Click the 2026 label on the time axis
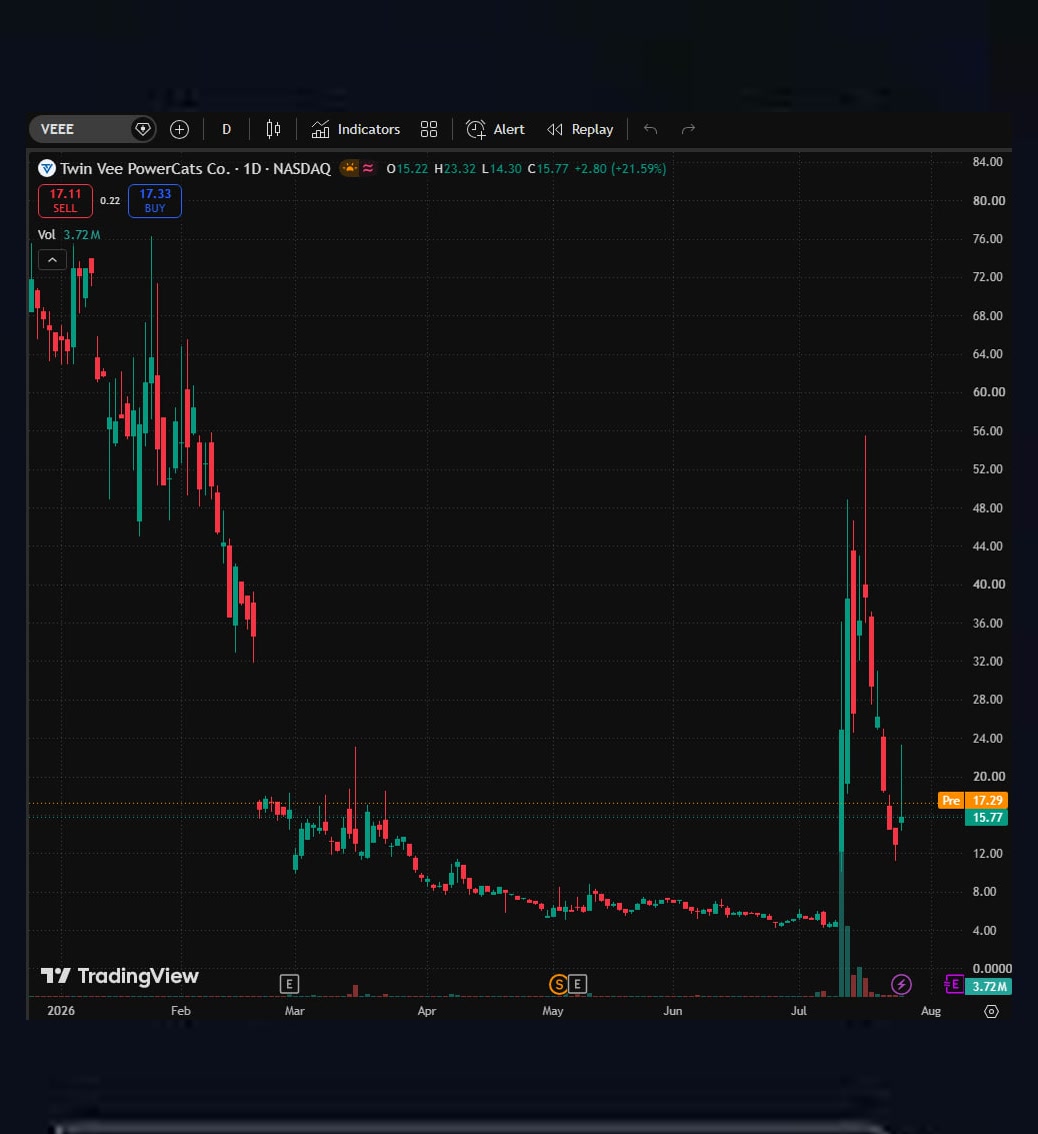Screen dimensions: 1038x1134 [61, 1010]
